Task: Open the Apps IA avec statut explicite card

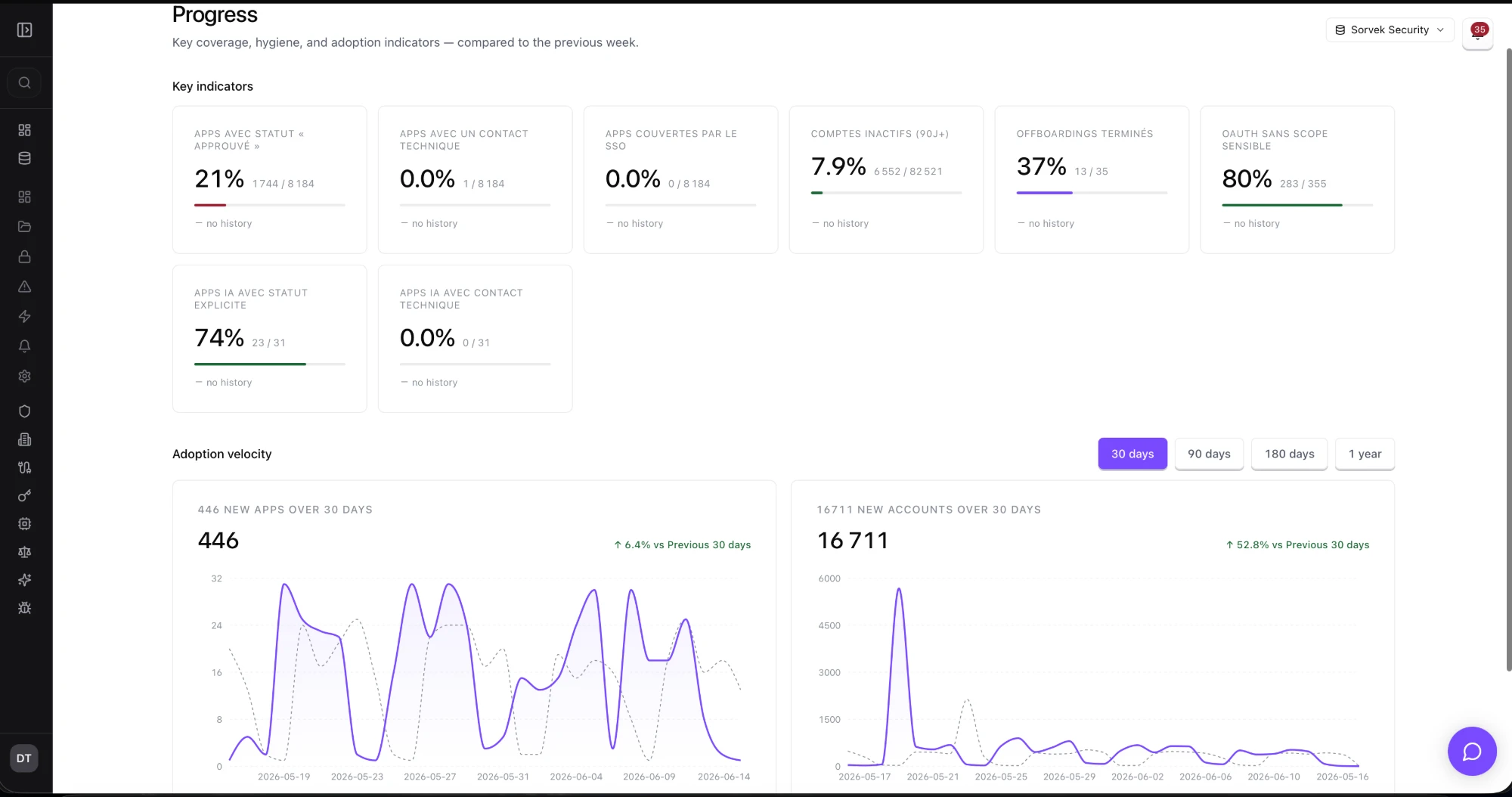Action: coord(270,339)
